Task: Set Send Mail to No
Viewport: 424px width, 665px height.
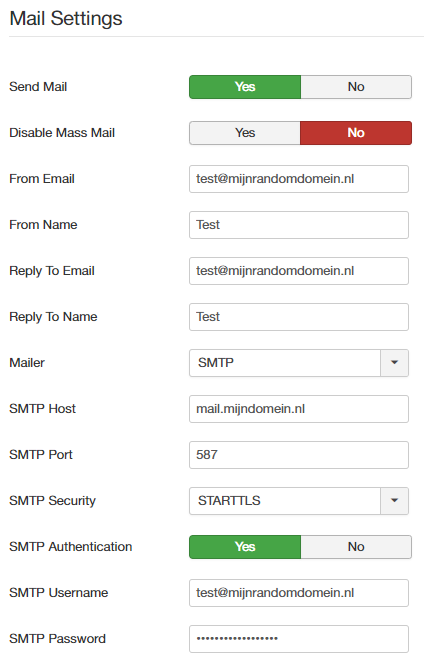Action: 356,87
